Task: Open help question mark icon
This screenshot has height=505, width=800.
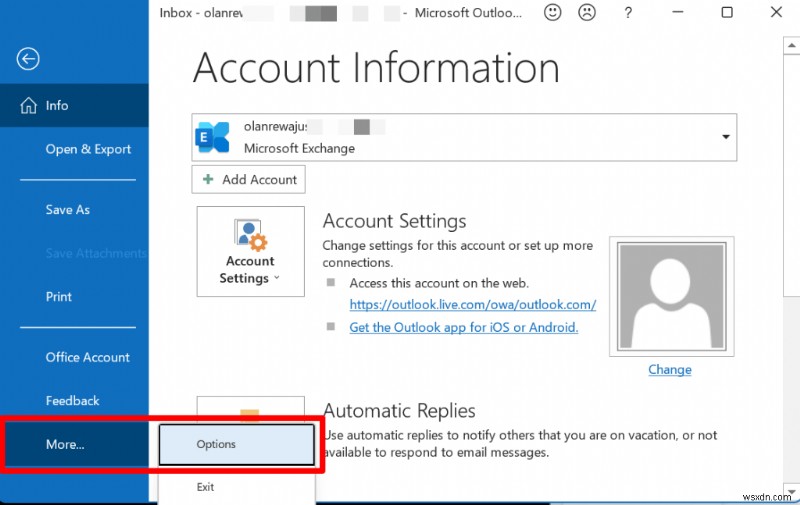Action: click(628, 12)
